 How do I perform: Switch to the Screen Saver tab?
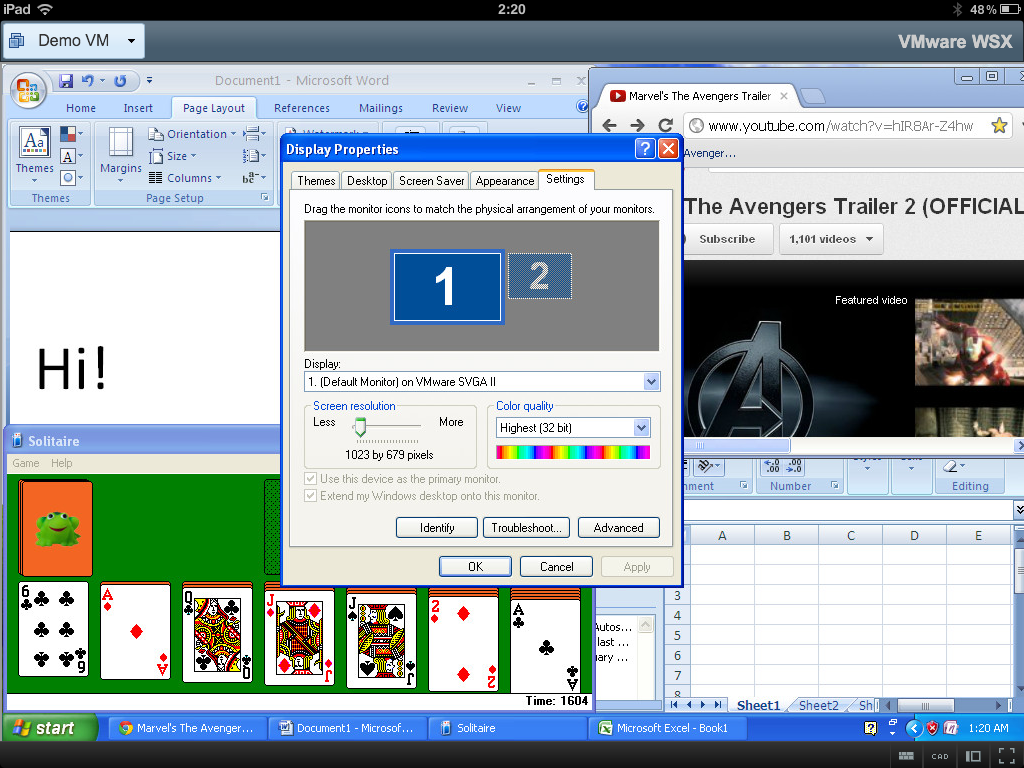coord(431,181)
